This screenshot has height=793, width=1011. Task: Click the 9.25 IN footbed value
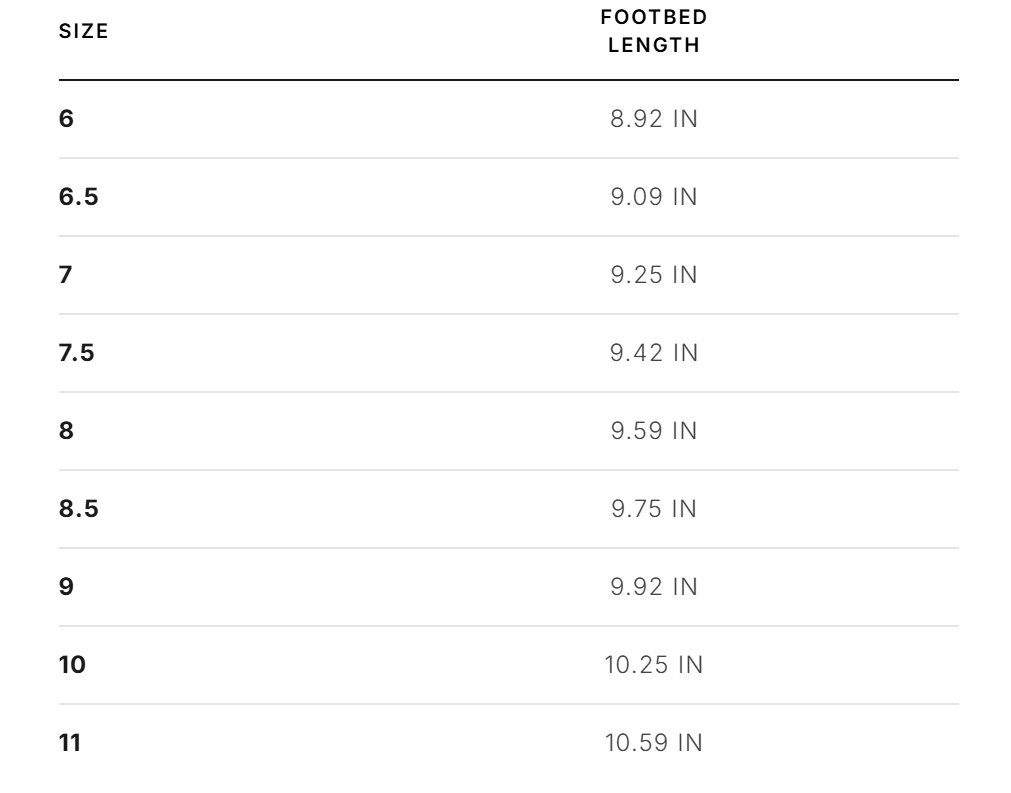(x=654, y=275)
